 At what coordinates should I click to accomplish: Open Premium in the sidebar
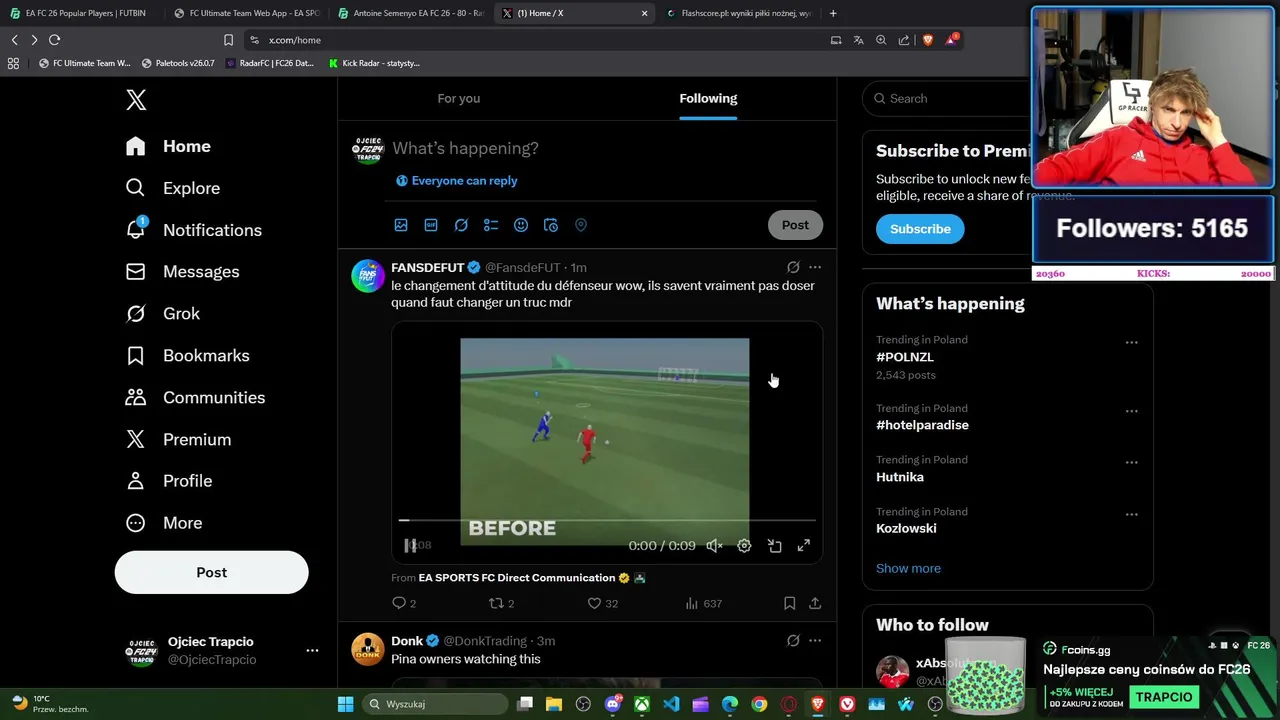178,440
